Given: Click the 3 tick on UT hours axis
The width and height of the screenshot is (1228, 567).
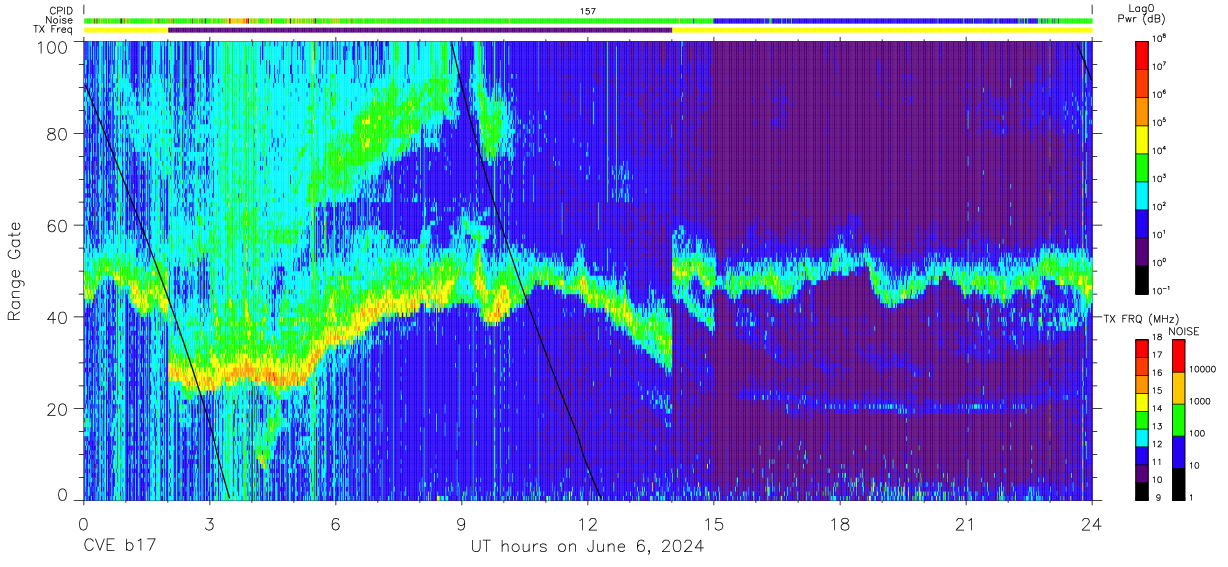Looking at the screenshot, I should (x=210, y=525).
